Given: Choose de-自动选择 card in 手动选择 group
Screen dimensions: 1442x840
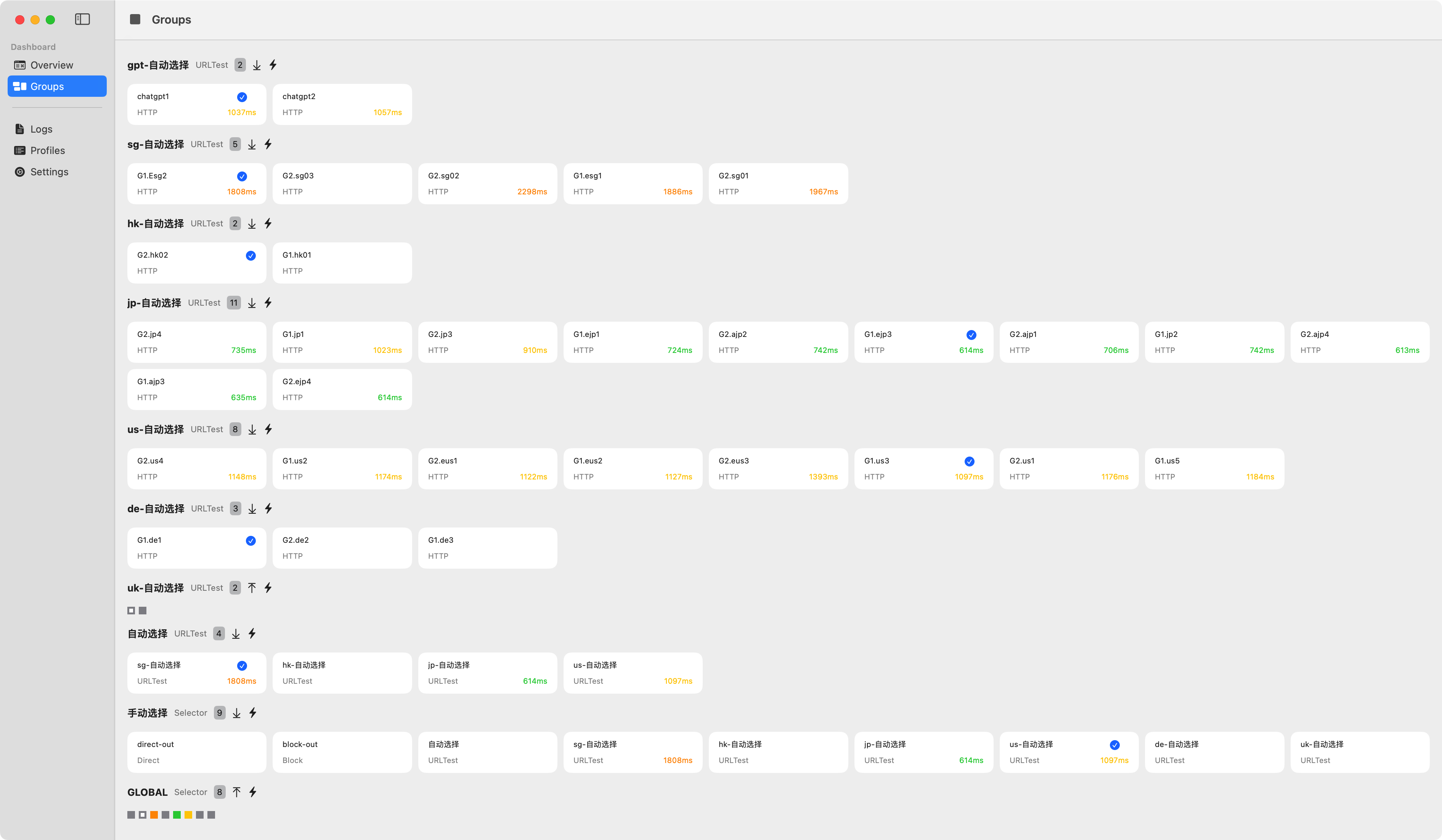Looking at the screenshot, I should (x=1215, y=752).
